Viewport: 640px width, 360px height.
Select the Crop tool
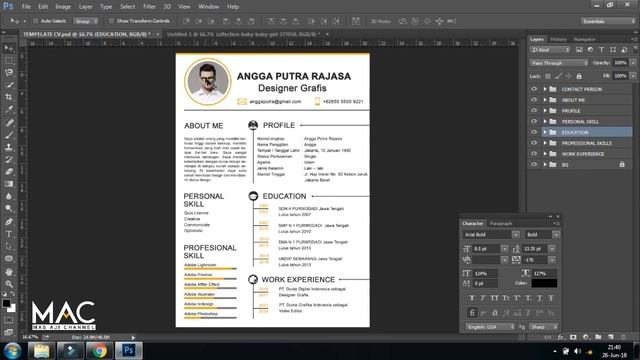point(9,97)
